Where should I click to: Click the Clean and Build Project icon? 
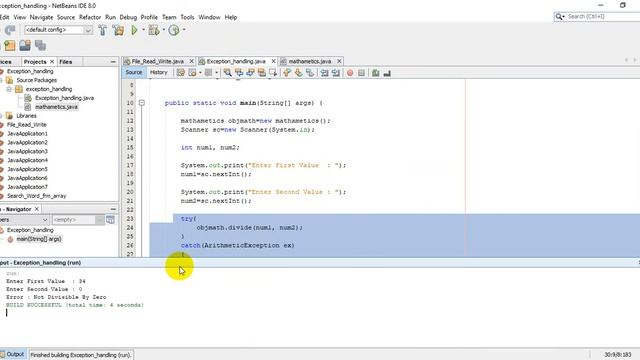click(x=118, y=30)
